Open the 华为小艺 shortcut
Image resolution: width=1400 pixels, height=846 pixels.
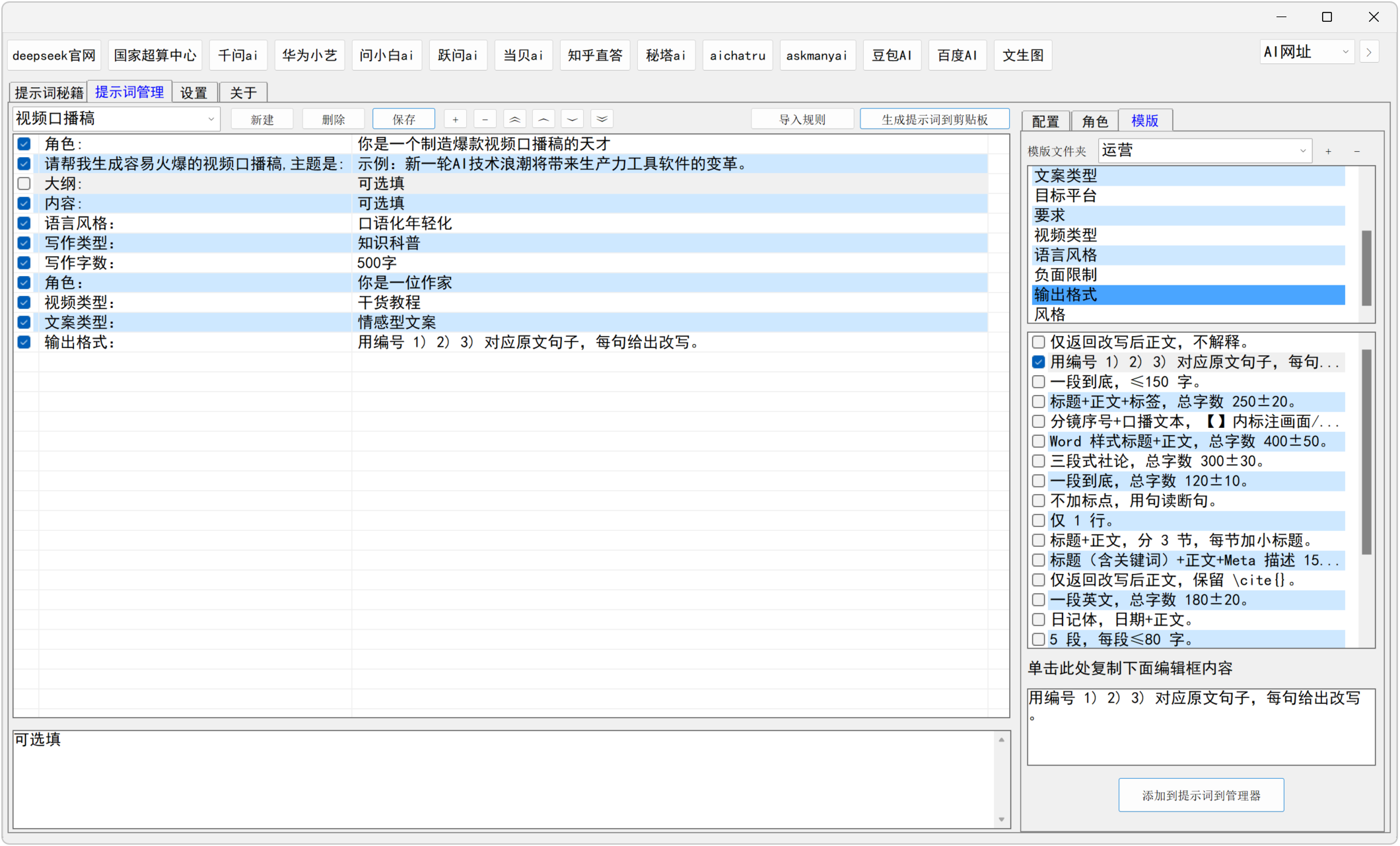point(310,55)
